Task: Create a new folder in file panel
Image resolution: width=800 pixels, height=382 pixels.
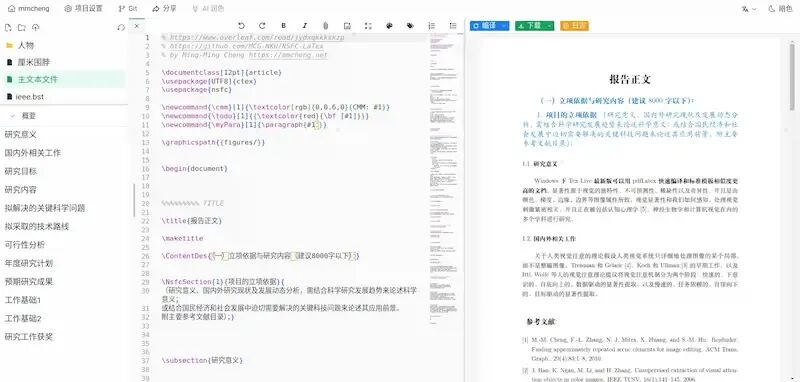Action: [21, 27]
